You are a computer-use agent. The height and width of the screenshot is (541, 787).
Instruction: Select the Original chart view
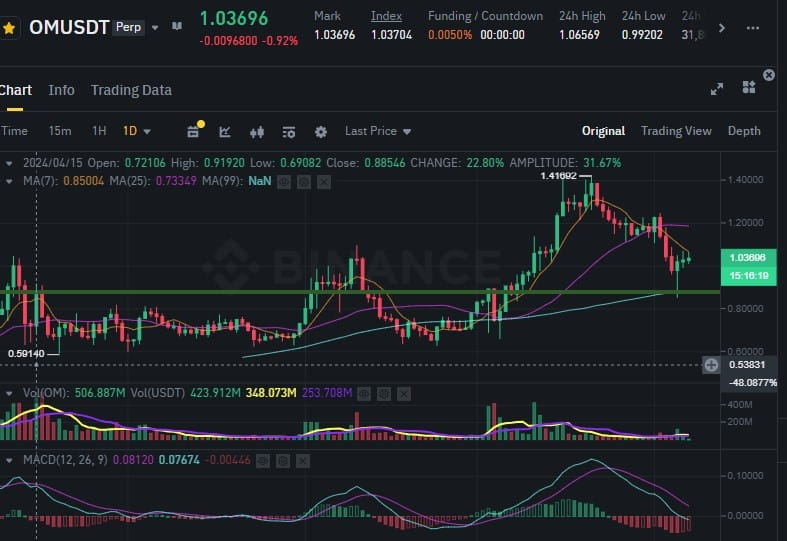603,131
